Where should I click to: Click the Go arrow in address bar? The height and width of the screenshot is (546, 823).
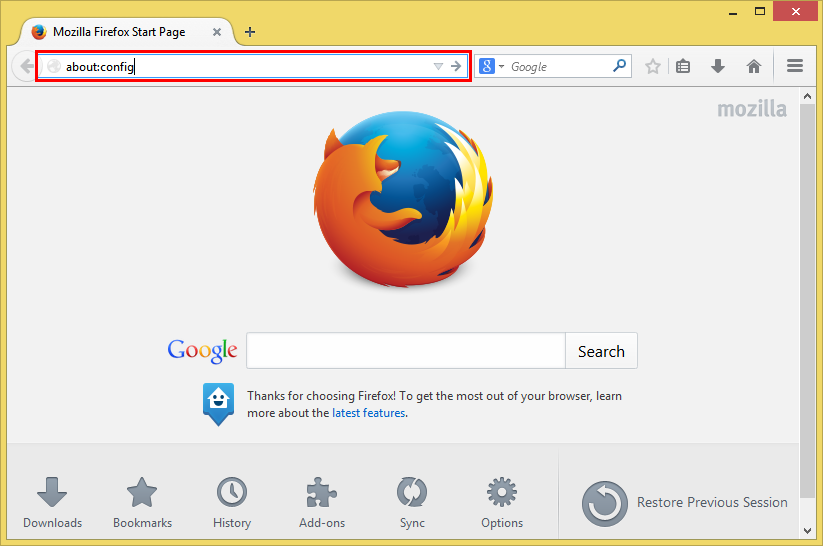456,66
